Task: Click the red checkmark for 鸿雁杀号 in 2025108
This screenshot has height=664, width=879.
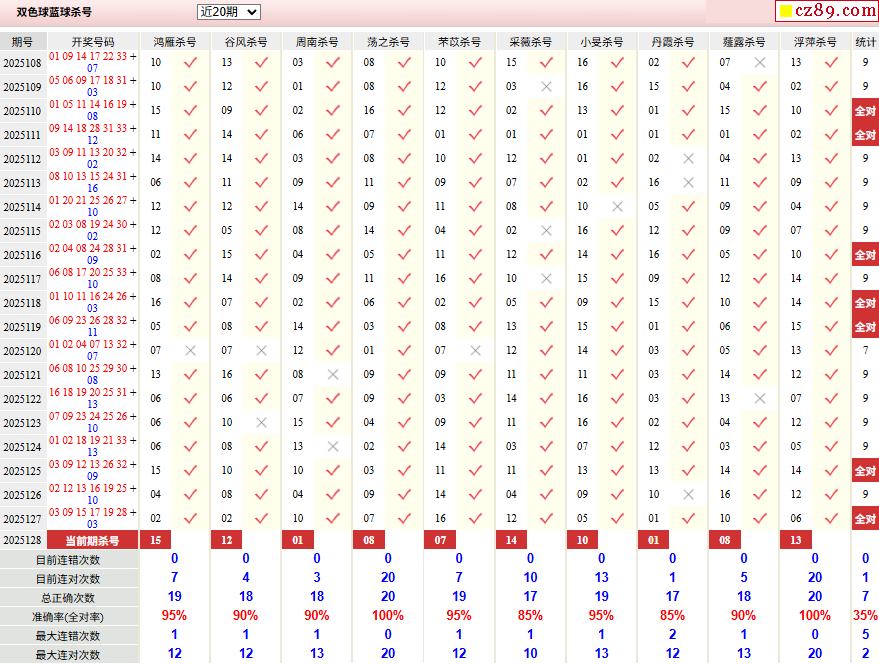Action: pos(191,62)
